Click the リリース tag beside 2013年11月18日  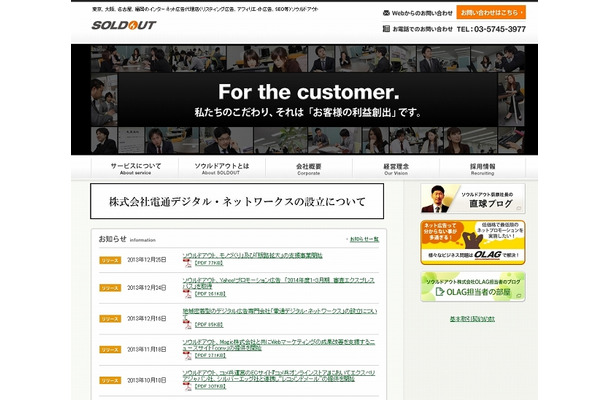point(110,349)
